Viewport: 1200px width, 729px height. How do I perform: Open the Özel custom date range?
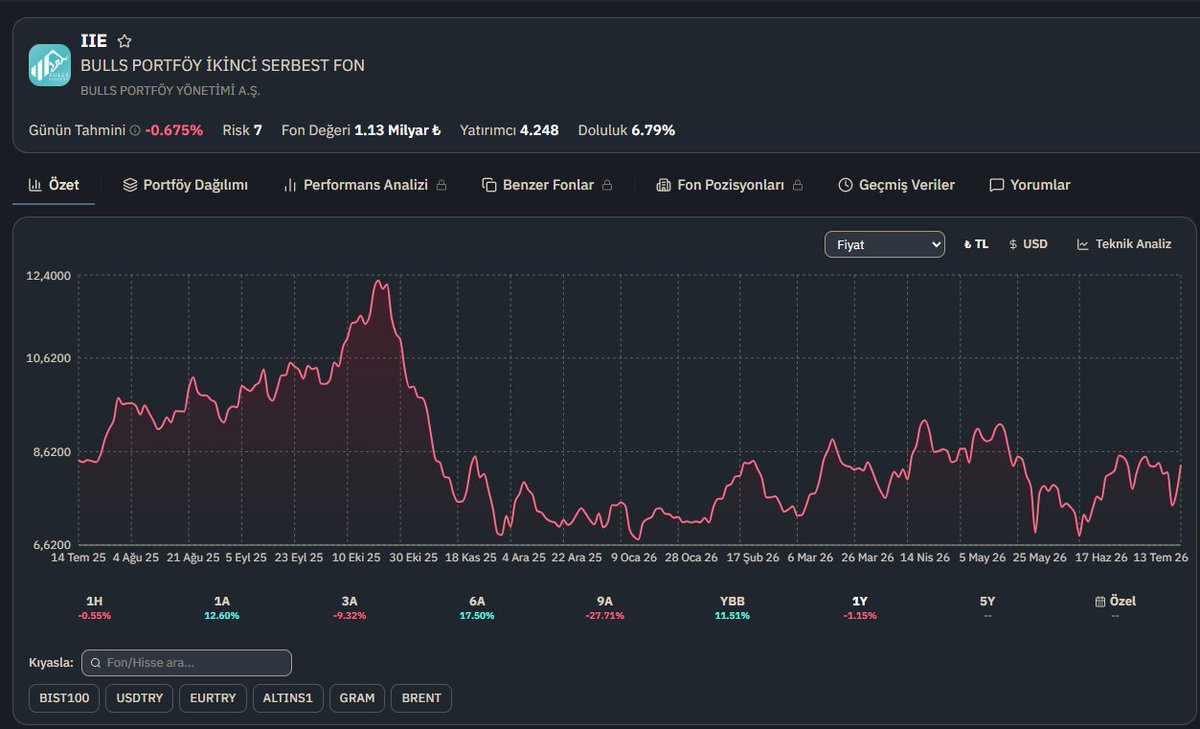click(1115, 608)
